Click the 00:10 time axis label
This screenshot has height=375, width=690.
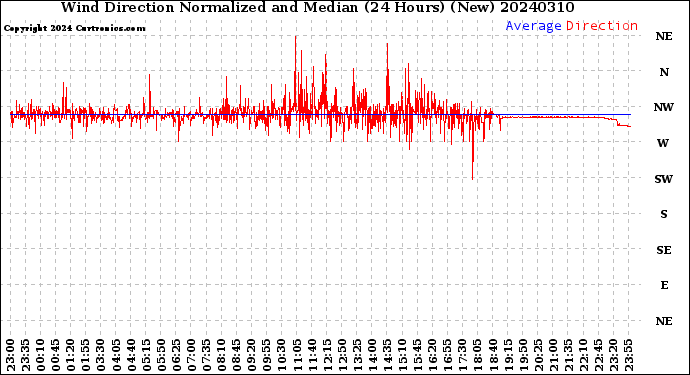click(x=40, y=356)
